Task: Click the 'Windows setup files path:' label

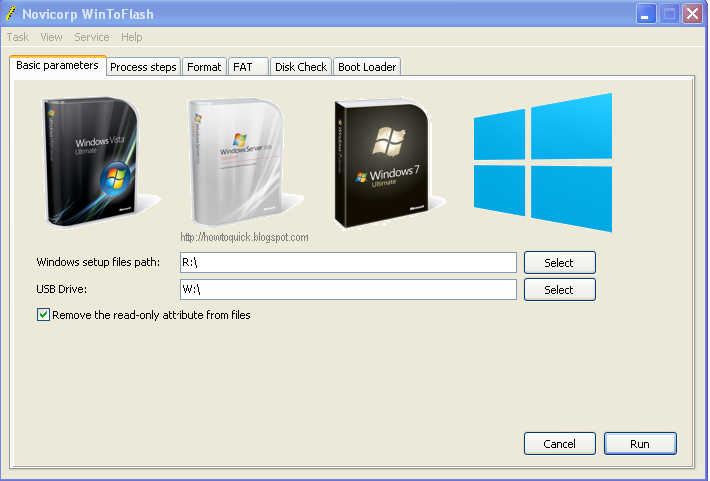Action: 98,262
